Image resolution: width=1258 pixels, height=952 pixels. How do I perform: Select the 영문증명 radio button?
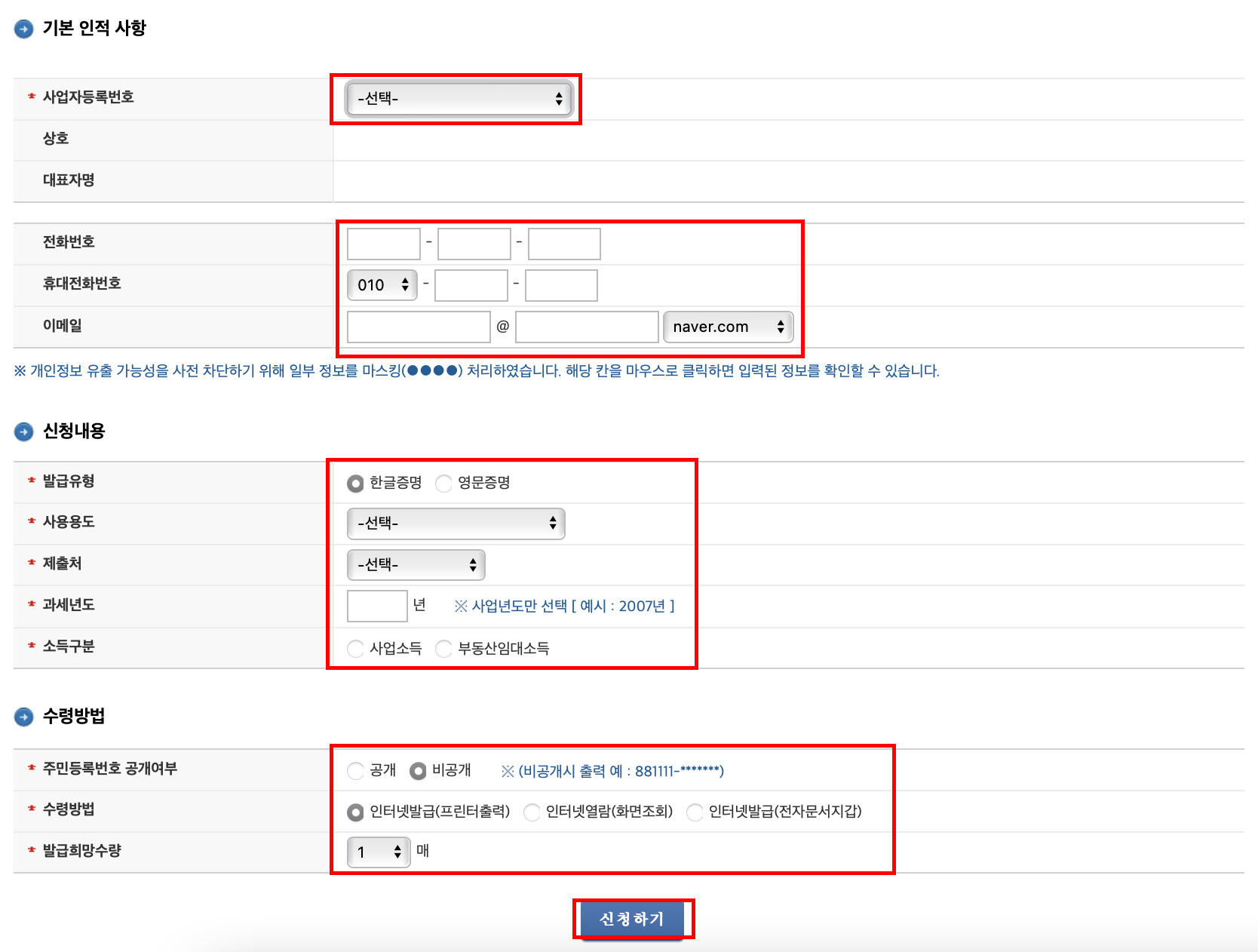click(x=444, y=484)
